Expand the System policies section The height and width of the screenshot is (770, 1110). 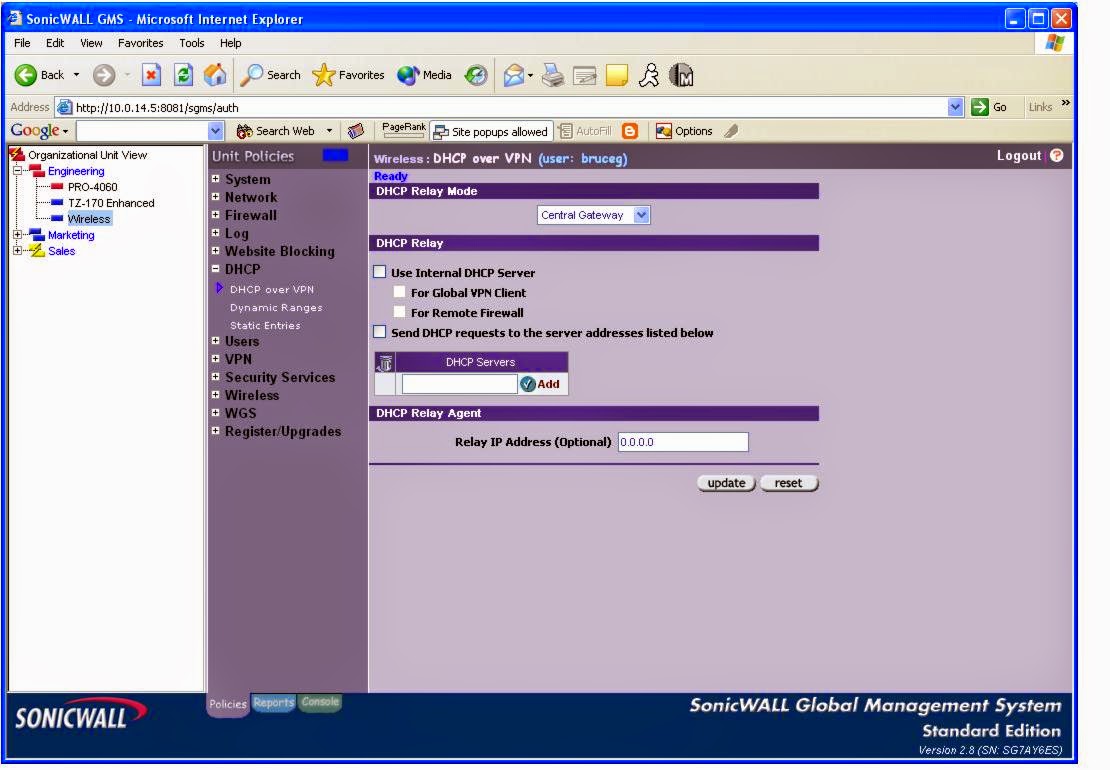click(215, 178)
